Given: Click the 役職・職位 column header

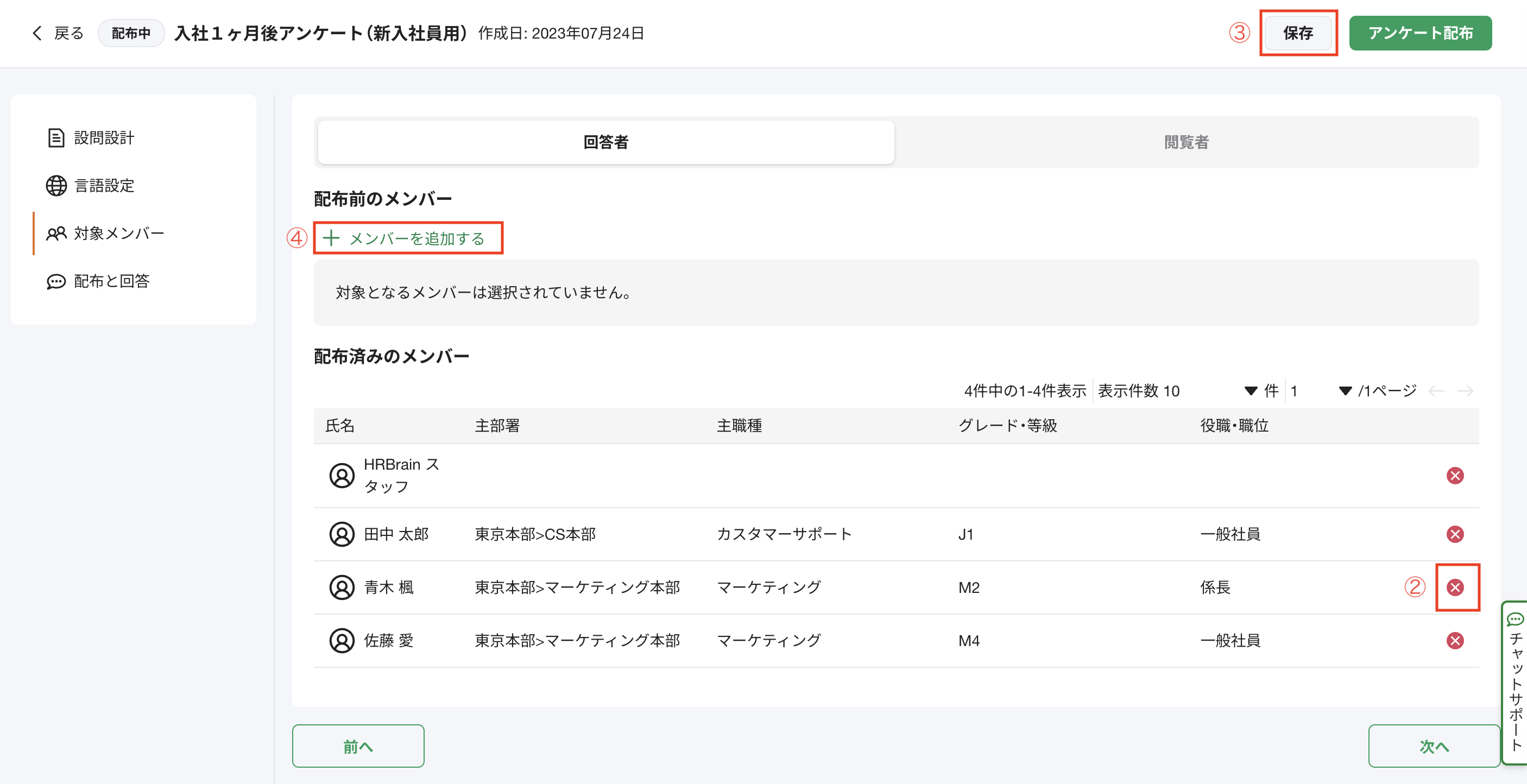Looking at the screenshot, I should [1234, 426].
